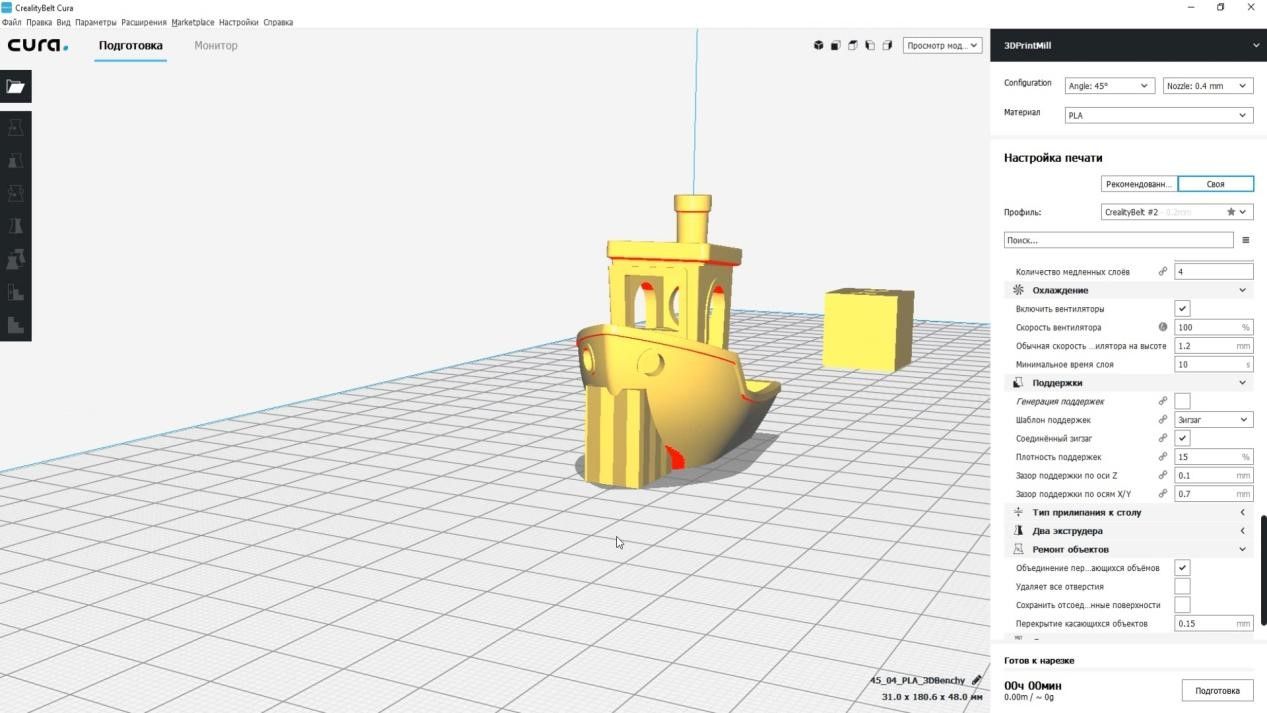Expand the Два экструдера section
Screen dimensions: 1267x713
point(1128,531)
